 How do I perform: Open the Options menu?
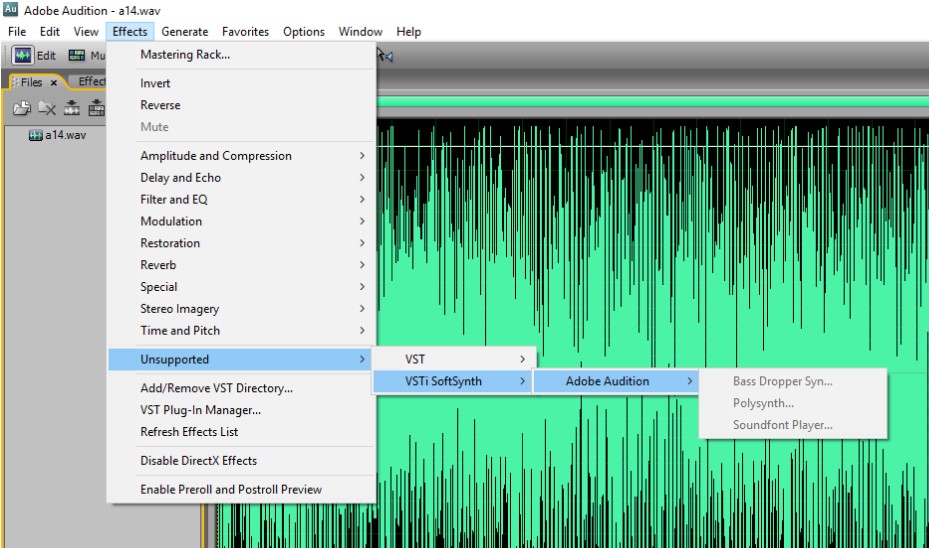pos(304,31)
